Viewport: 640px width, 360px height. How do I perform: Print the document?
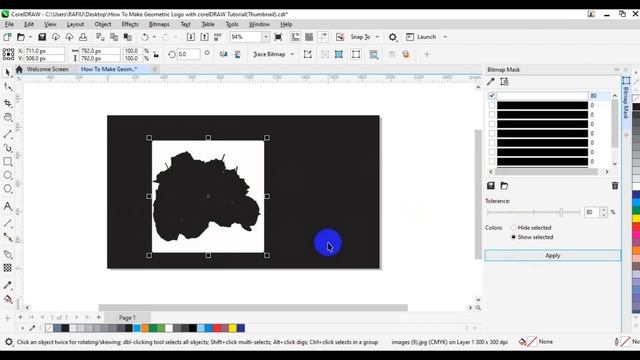(83, 37)
